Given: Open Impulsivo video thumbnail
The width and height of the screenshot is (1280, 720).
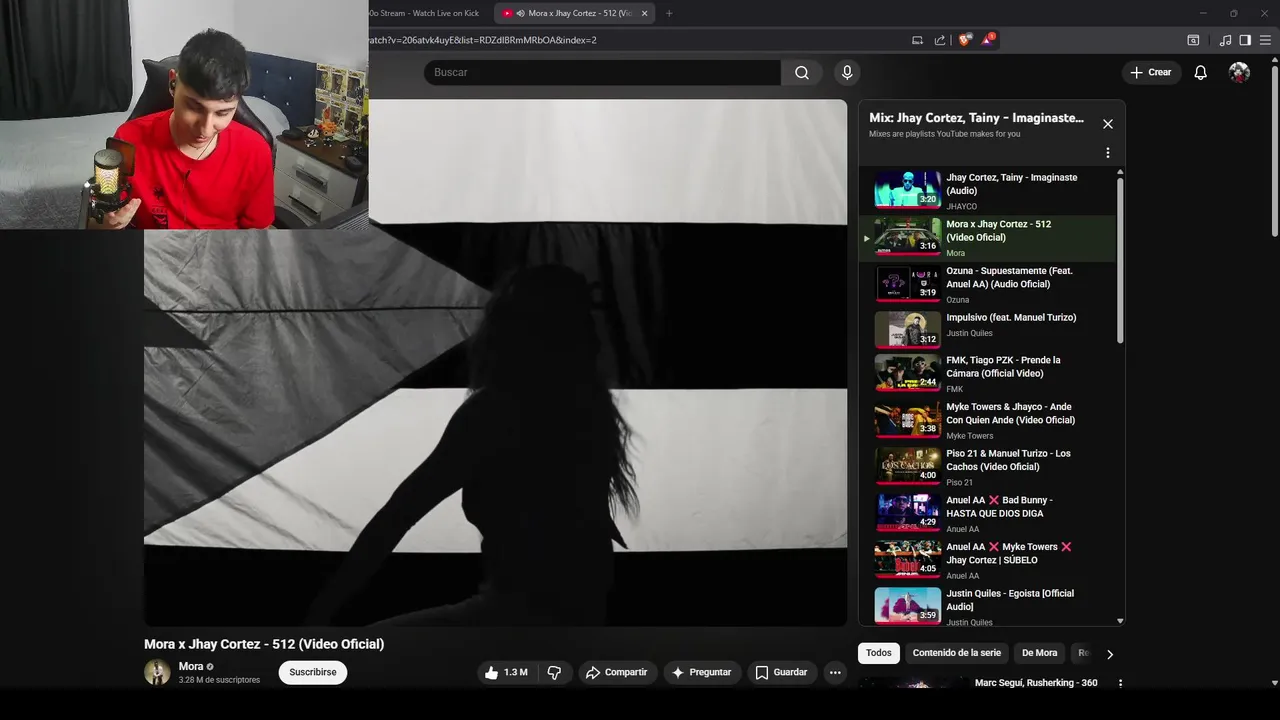Looking at the screenshot, I should point(907,330).
